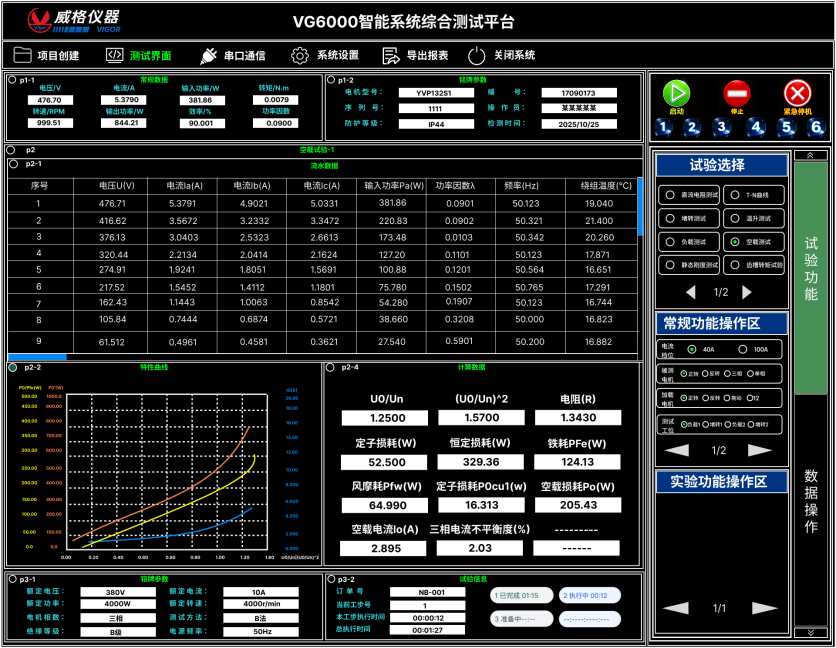
Task: Go to next page in 试验选择
Action: (x=746, y=292)
